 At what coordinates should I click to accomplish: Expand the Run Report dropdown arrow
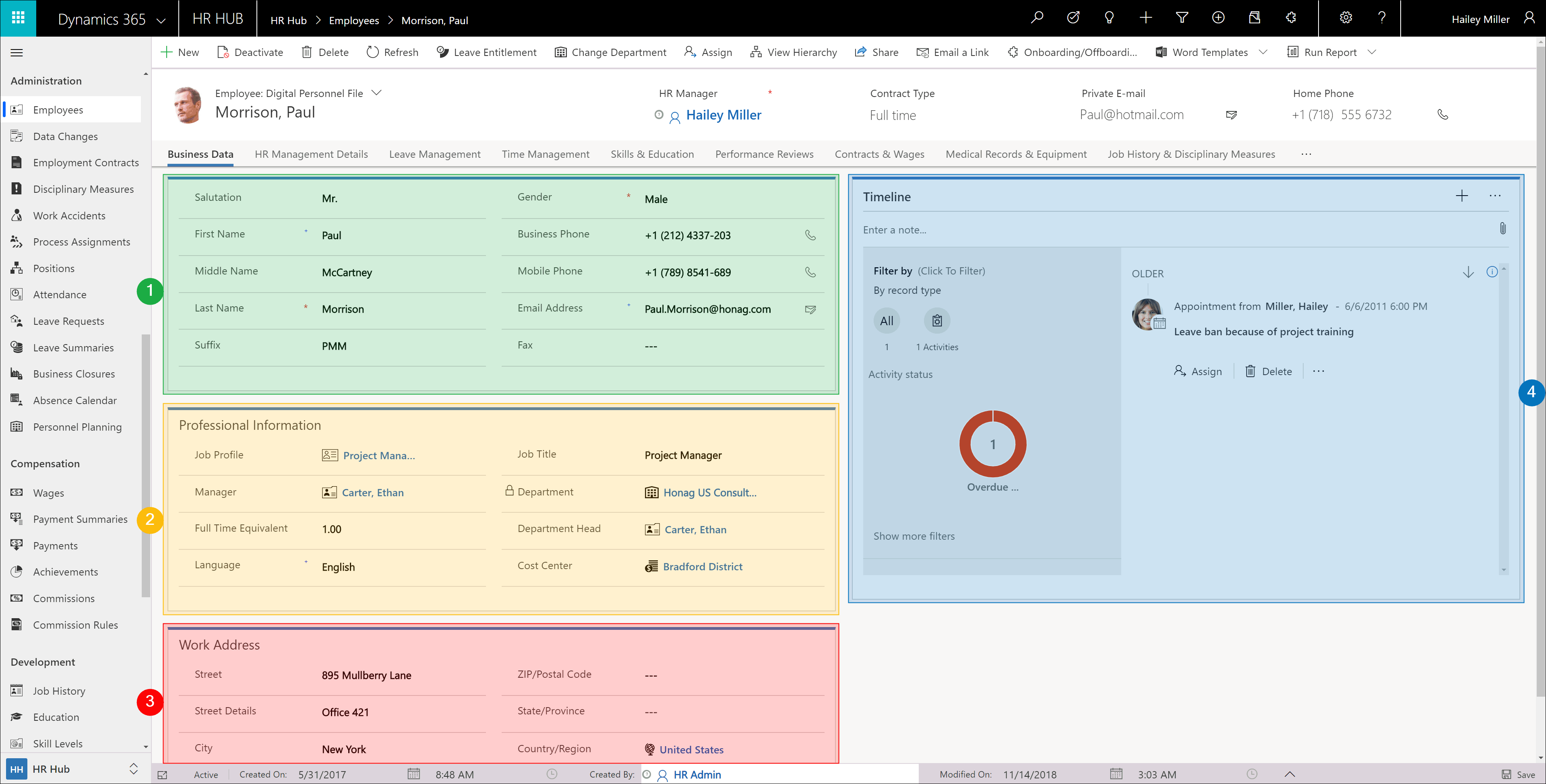pos(1371,52)
